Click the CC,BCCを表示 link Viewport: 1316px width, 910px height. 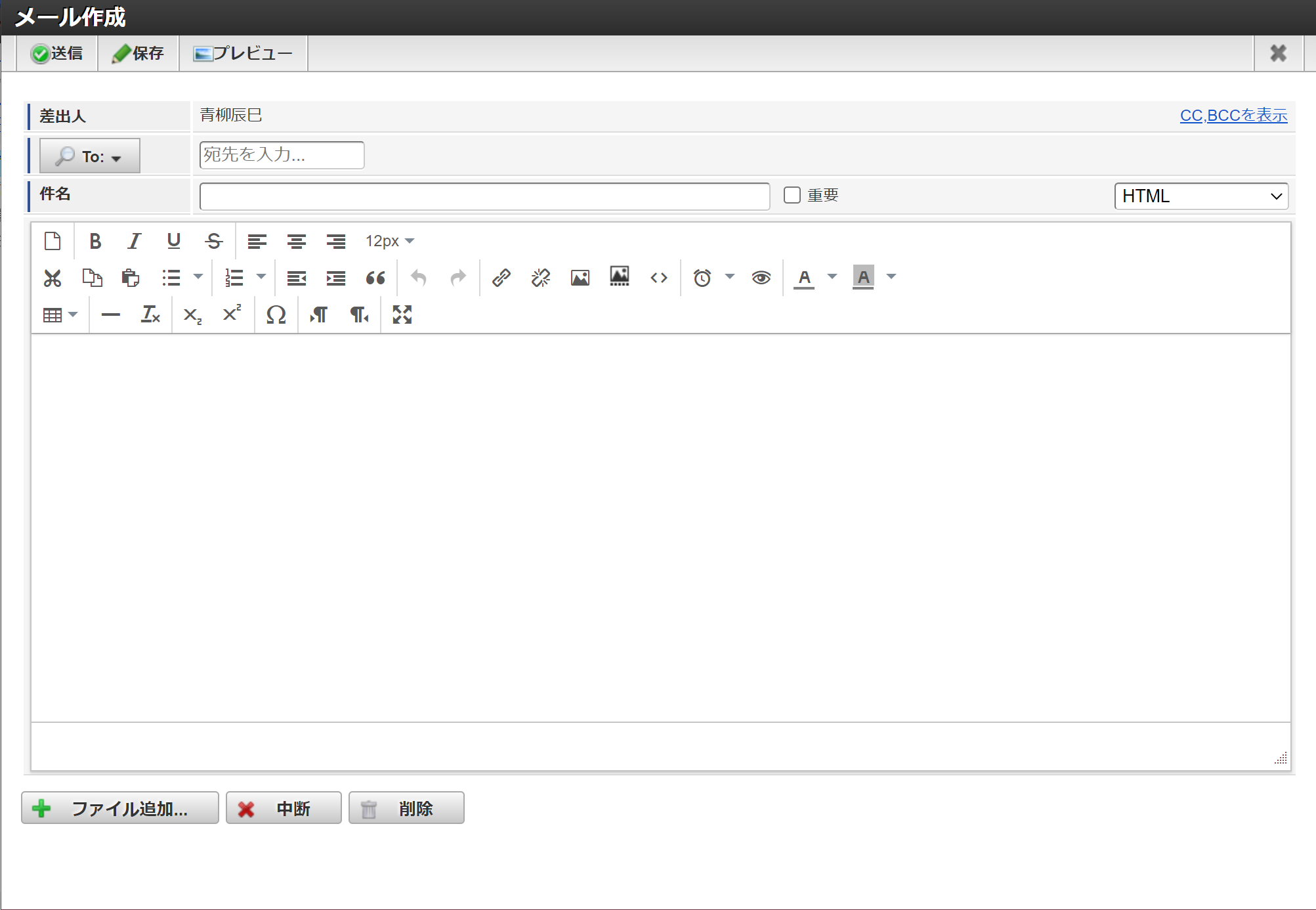1233,116
